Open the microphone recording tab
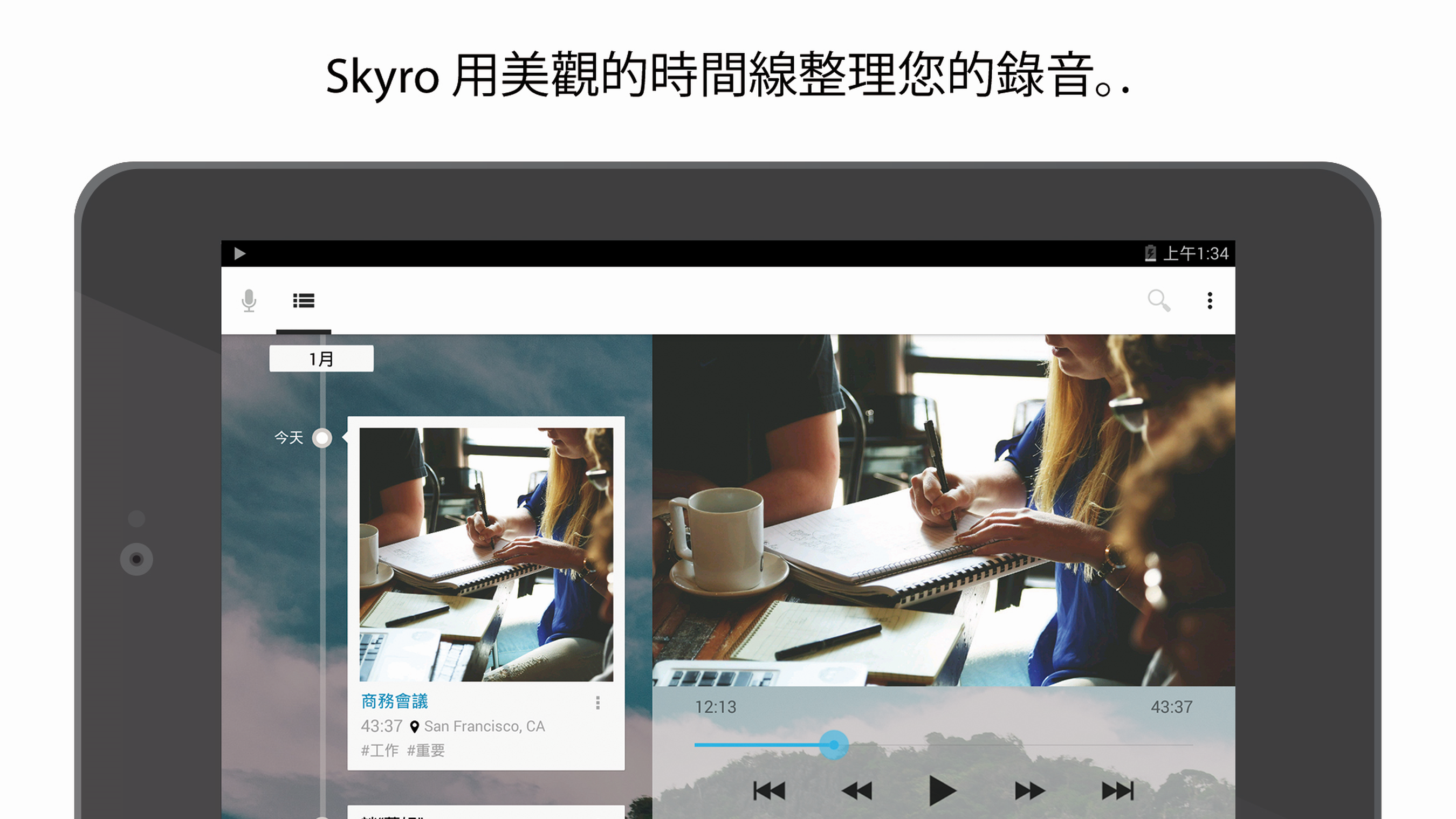This screenshot has width=1456, height=819. coord(249,300)
